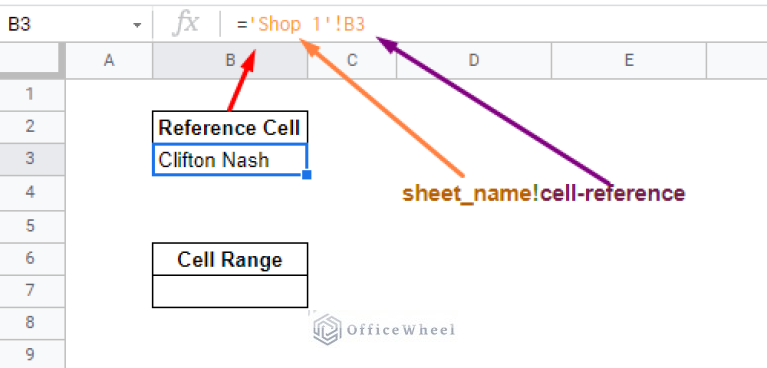The width and height of the screenshot is (767, 368).
Task: Select row 3 header
Action: (x=32, y=159)
